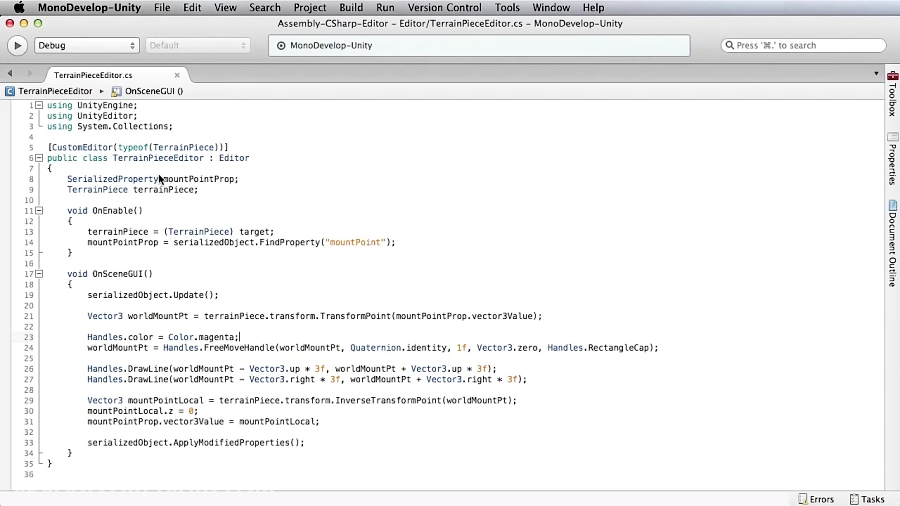Click the Document Outline icon in the sidebar
The image size is (900, 506).
(893, 205)
